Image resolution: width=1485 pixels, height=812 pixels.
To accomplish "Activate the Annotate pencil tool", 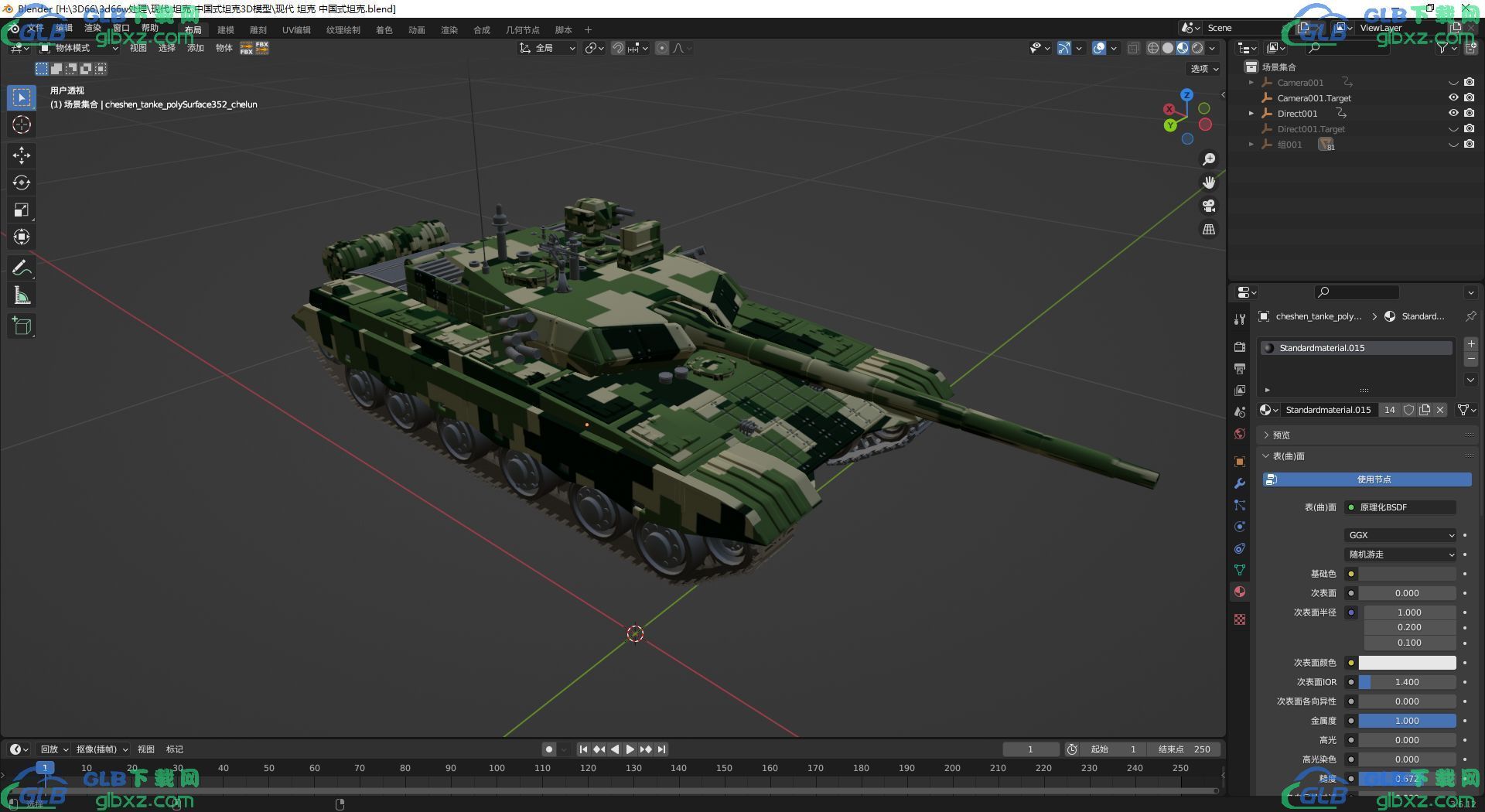I will 22,268.
